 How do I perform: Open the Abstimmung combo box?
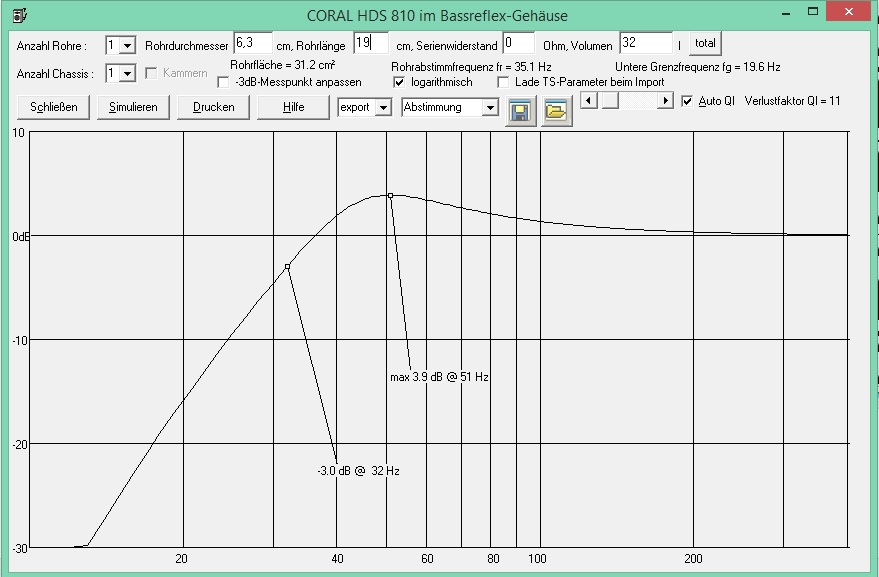click(489, 108)
